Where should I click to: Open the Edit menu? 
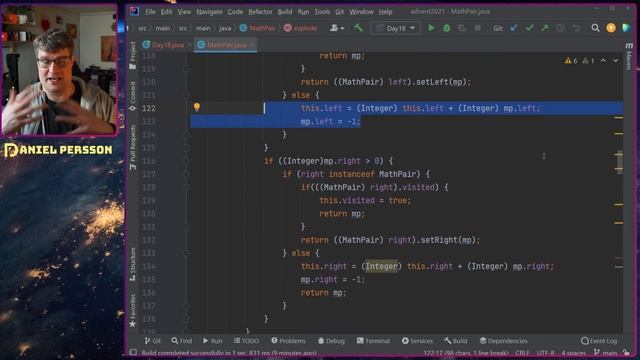tap(166, 11)
